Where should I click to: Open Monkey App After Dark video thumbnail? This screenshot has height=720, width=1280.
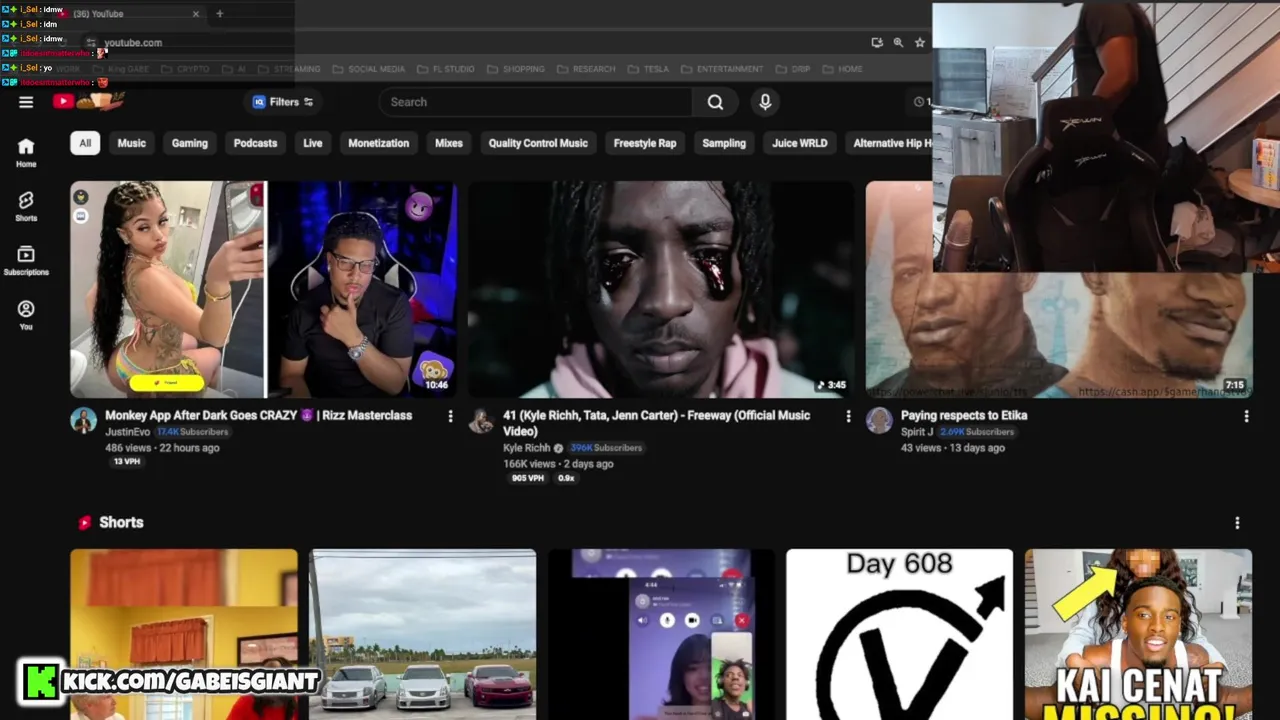[x=263, y=289]
